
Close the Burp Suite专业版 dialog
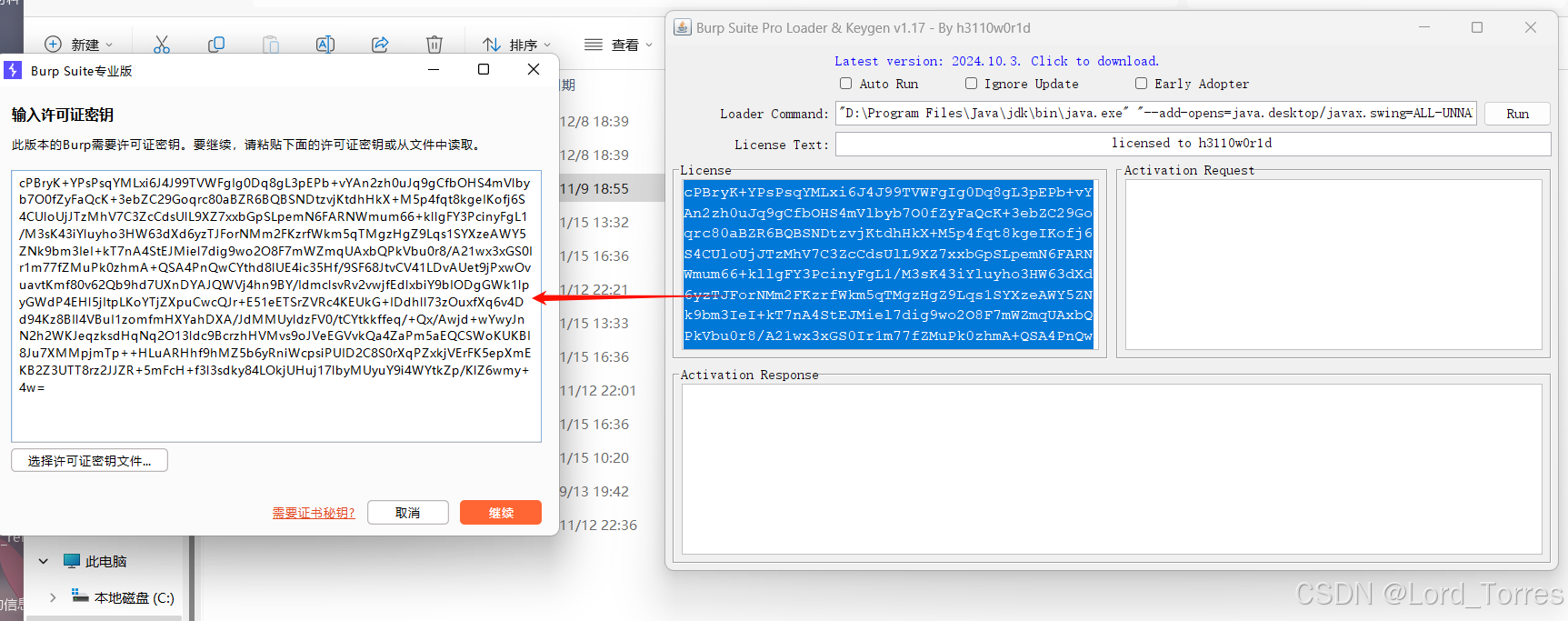pos(534,69)
